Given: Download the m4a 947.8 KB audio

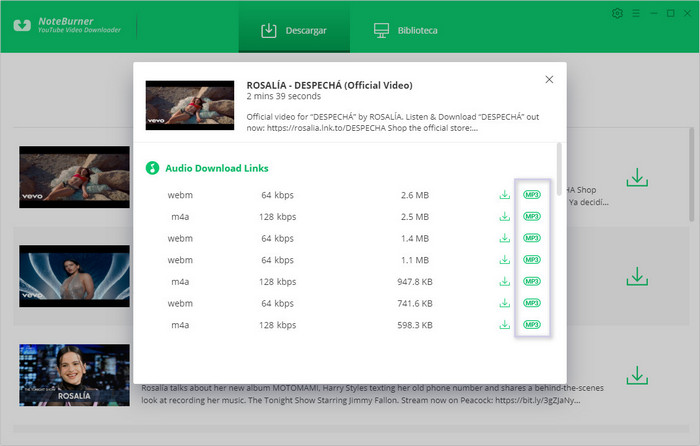Looking at the screenshot, I should tap(504, 282).
